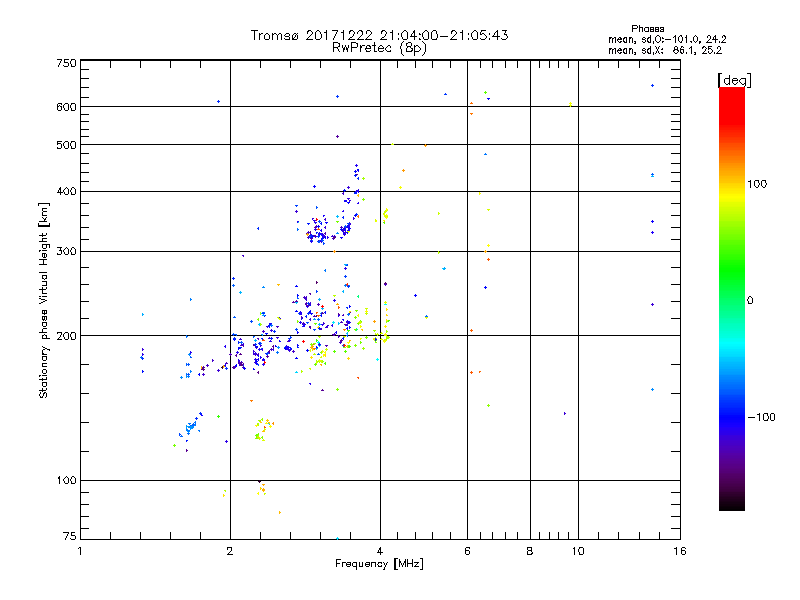This screenshot has height=600, width=800.
Task: Click the y-axis '400' tick label
Action: pos(66,191)
